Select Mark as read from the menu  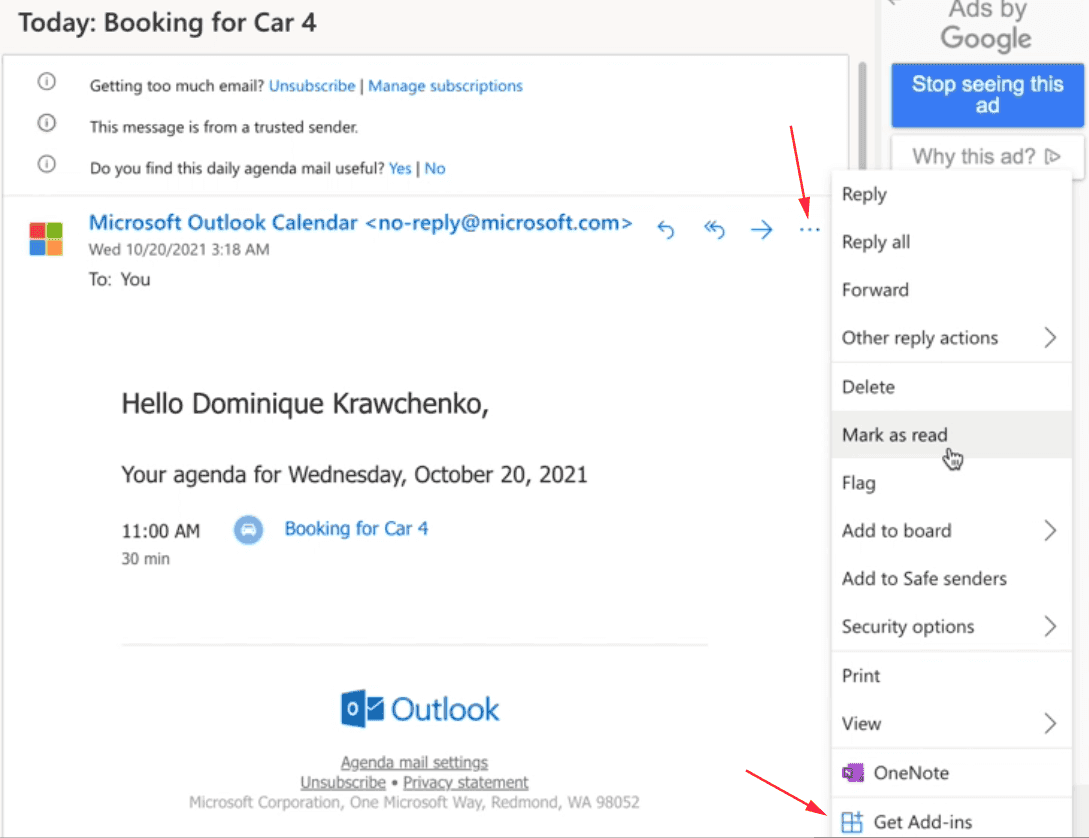click(x=894, y=435)
